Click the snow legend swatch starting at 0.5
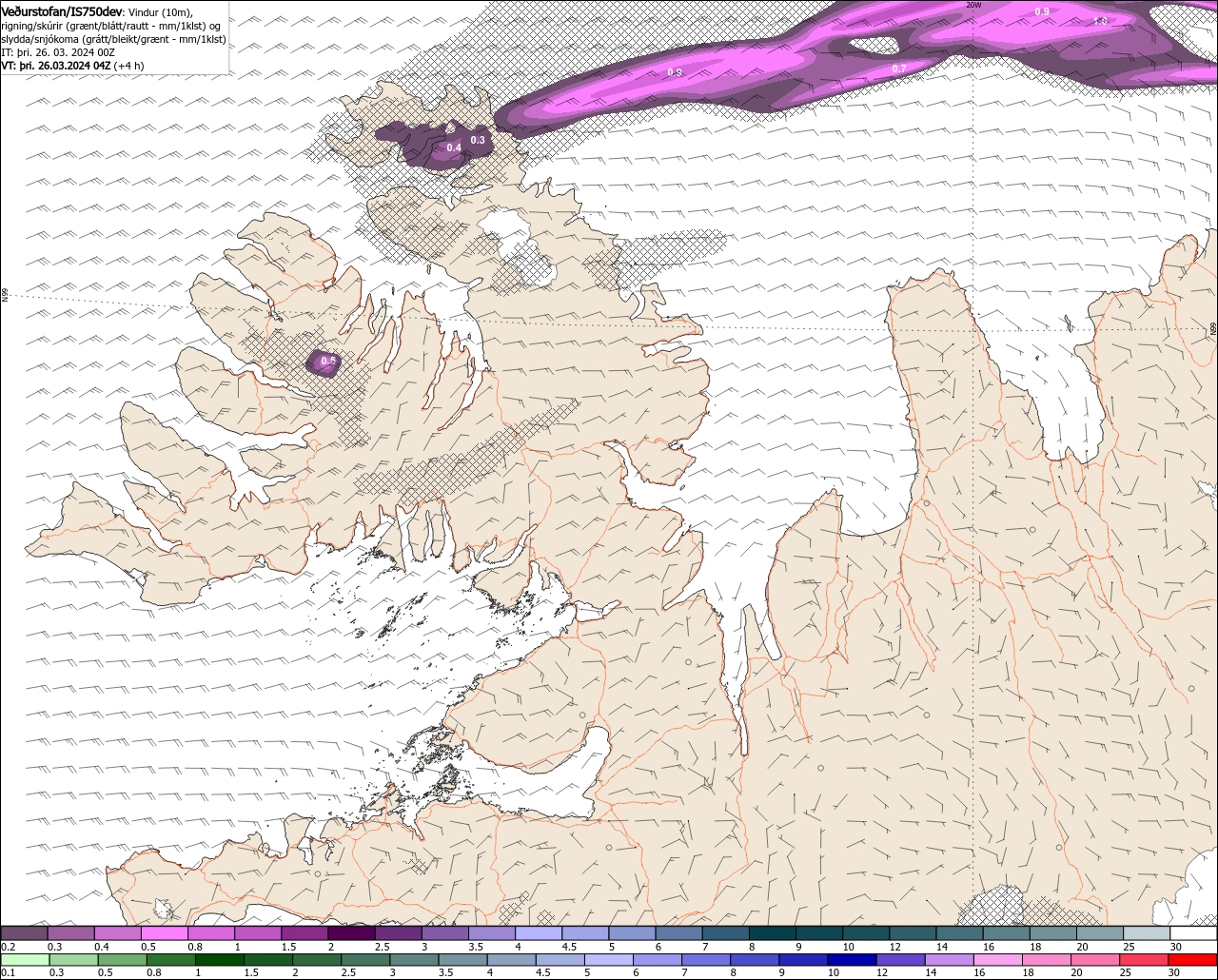This screenshot has height=980, width=1218. (x=165, y=933)
